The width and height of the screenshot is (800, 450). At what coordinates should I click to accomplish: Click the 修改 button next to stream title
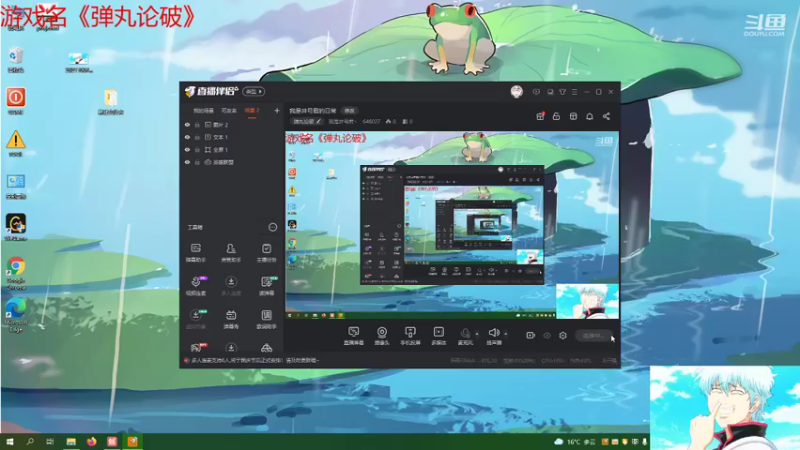pyautogui.click(x=349, y=111)
